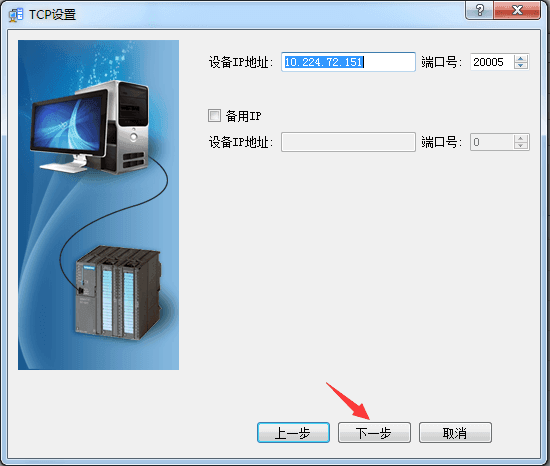The width and height of the screenshot is (550, 466).
Task: Click the backup 端口号 field showing 0
Action: (492, 142)
